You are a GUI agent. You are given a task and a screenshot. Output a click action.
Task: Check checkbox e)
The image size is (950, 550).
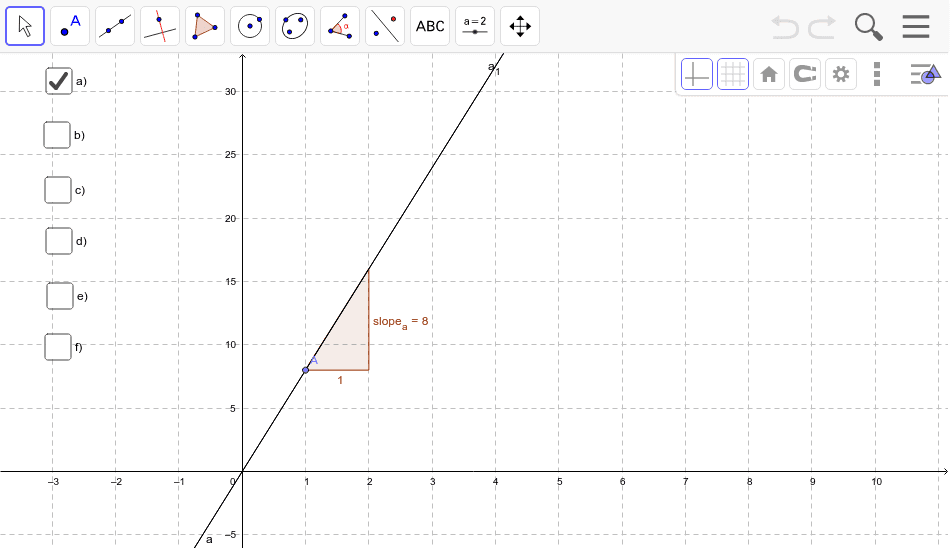[60, 296]
